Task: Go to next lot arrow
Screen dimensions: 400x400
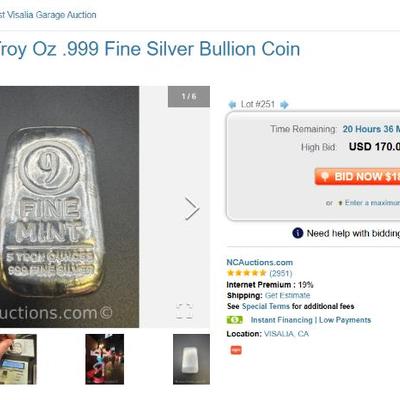Action: (x=284, y=105)
